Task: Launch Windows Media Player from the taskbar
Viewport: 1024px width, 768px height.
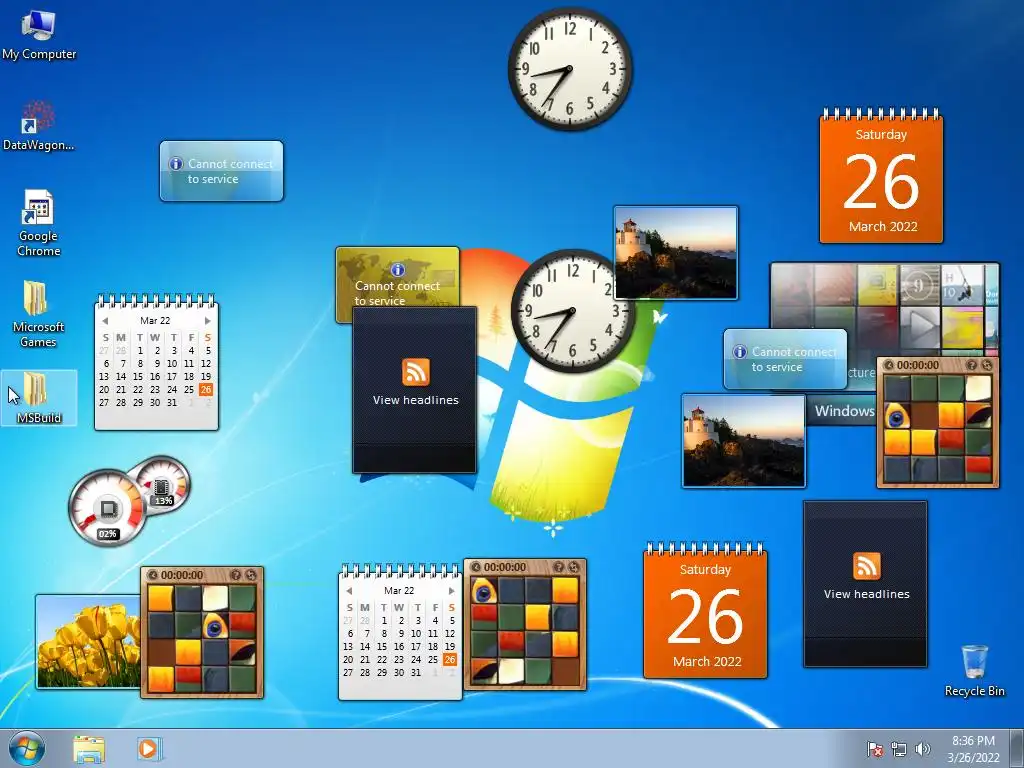Action: point(148,749)
